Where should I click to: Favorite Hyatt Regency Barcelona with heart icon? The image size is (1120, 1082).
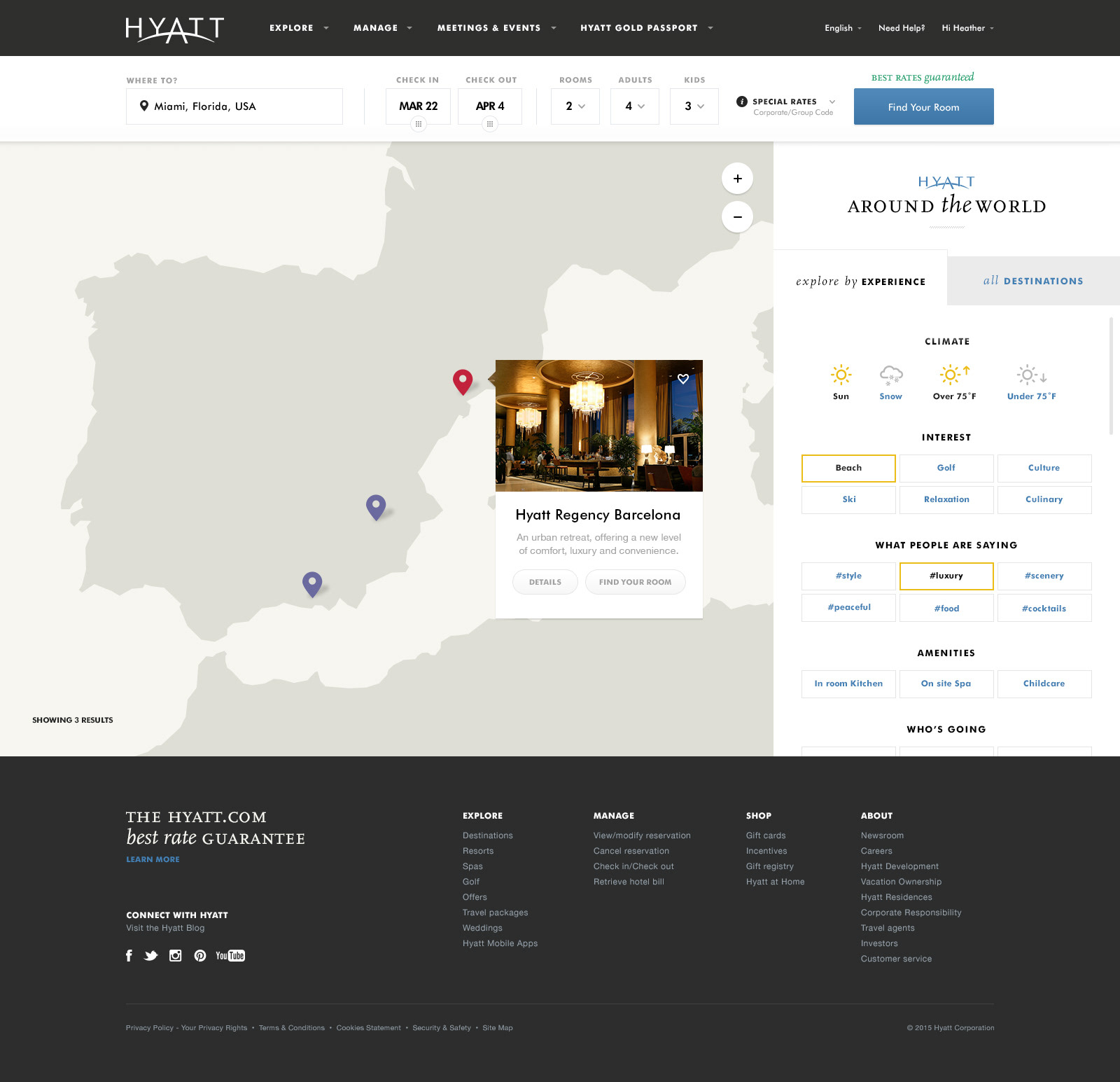click(683, 379)
